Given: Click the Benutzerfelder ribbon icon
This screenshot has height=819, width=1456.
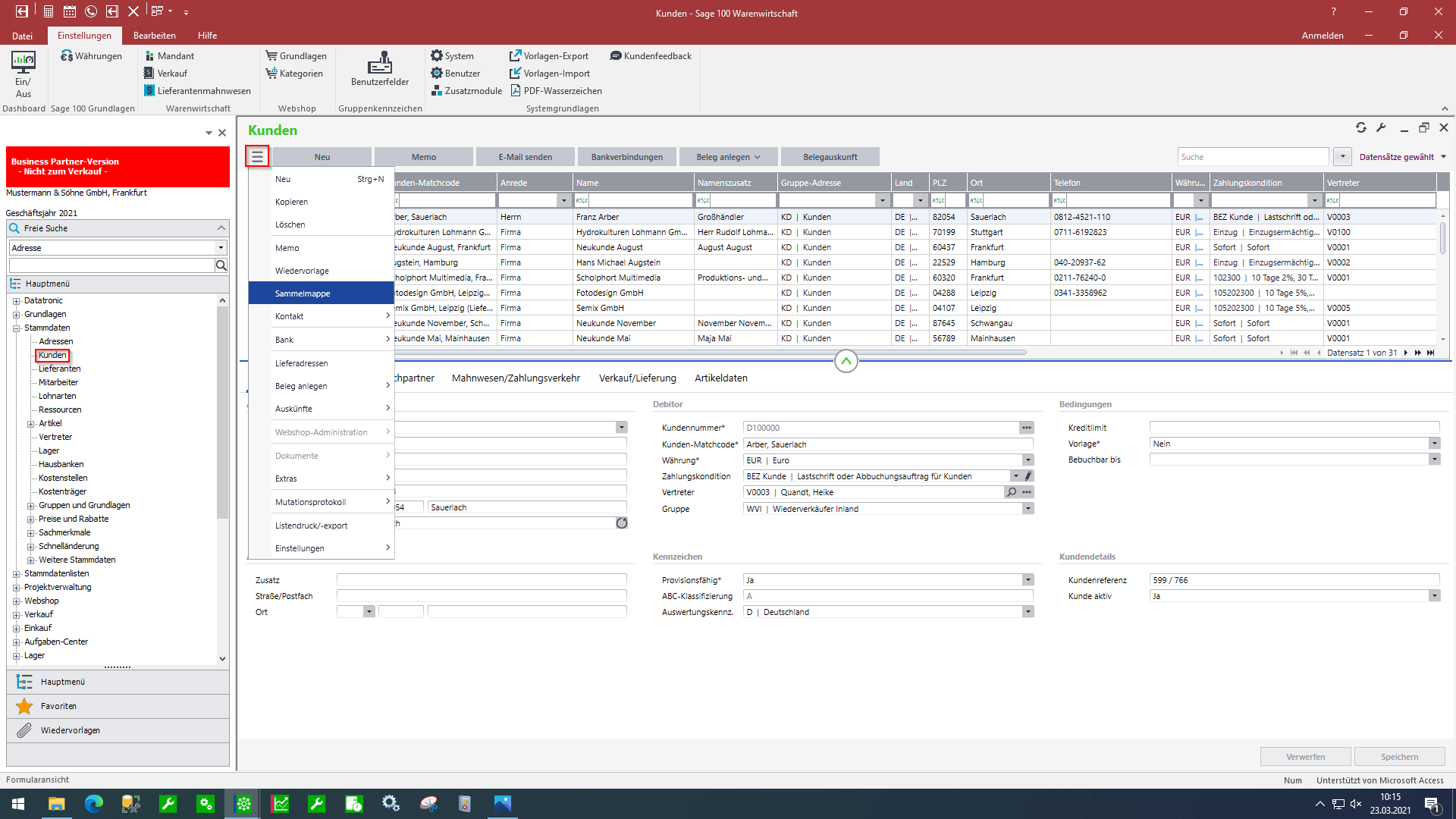Looking at the screenshot, I should coord(379,64).
